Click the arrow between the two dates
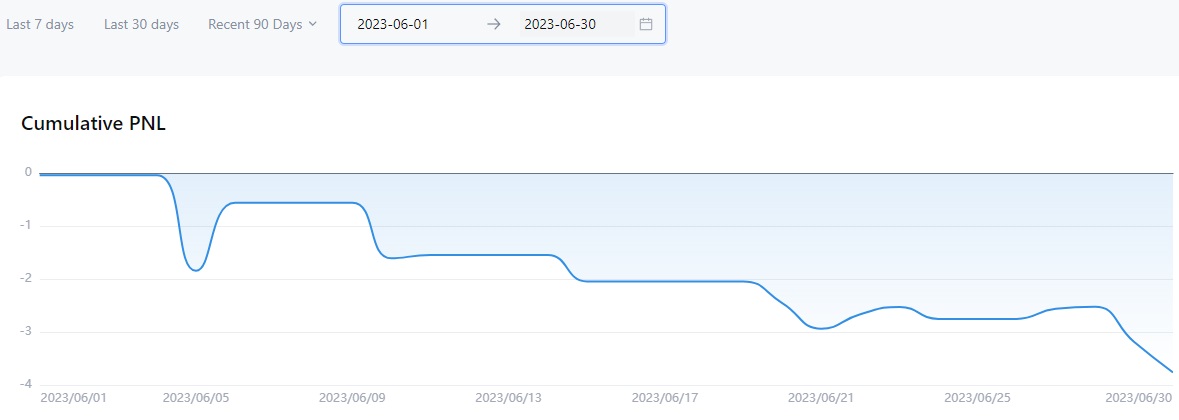The height and width of the screenshot is (420, 1179). click(493, 25)
